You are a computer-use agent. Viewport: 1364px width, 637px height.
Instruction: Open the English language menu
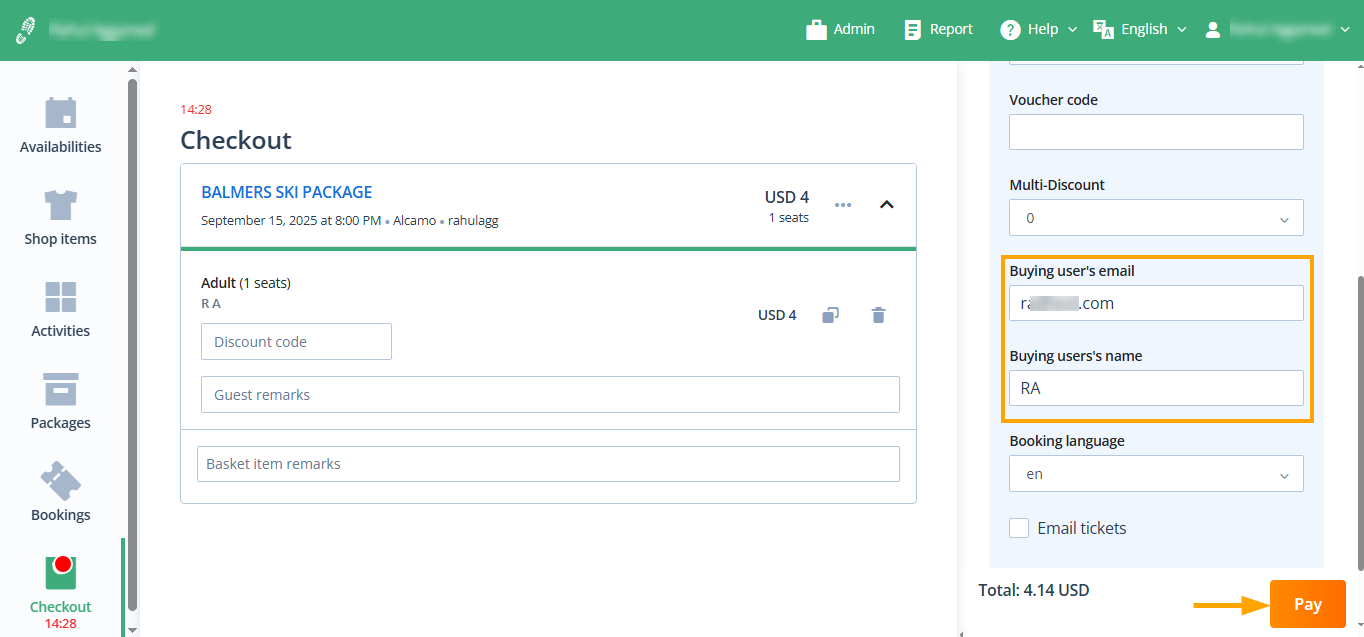(x=1140, y=29)
